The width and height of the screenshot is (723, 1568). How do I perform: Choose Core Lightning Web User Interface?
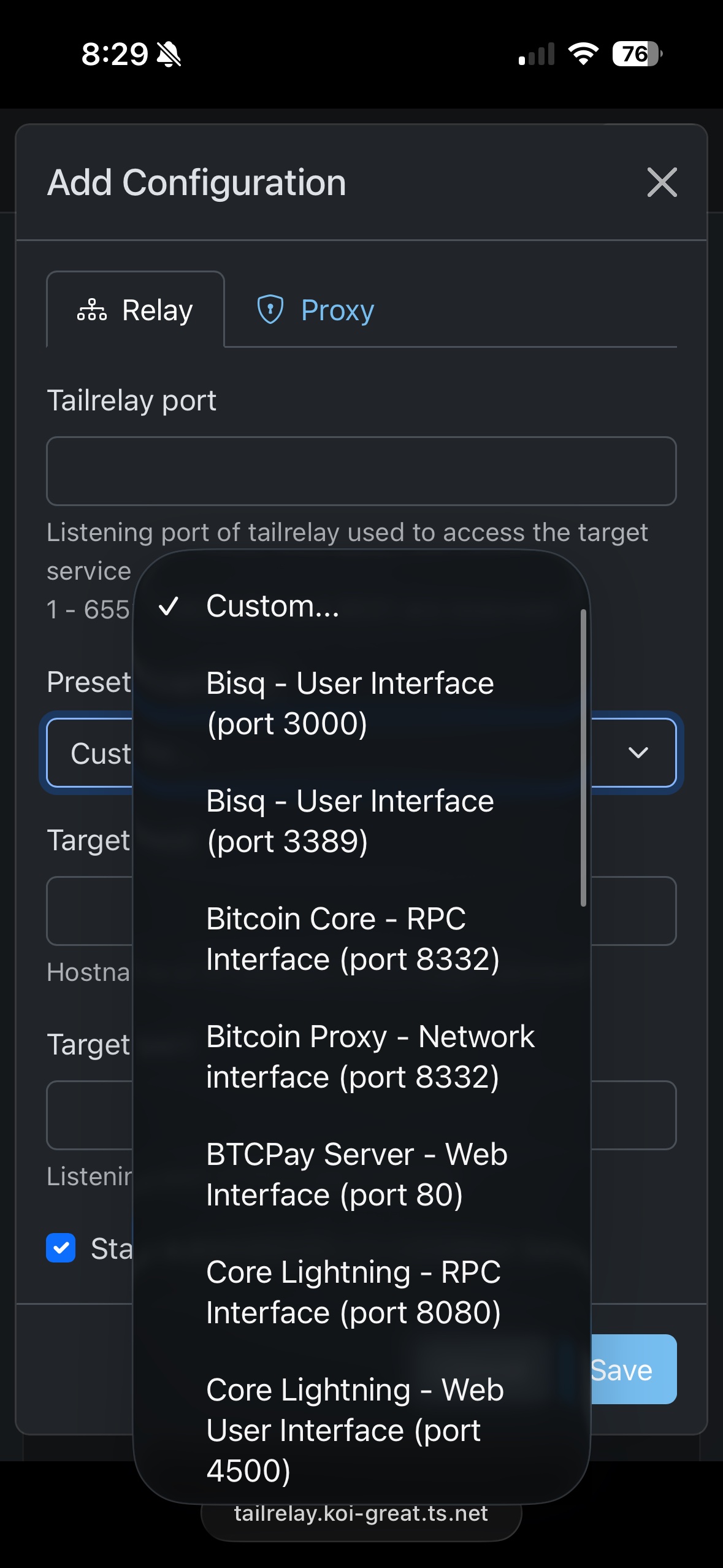[x=354, y=1429]
